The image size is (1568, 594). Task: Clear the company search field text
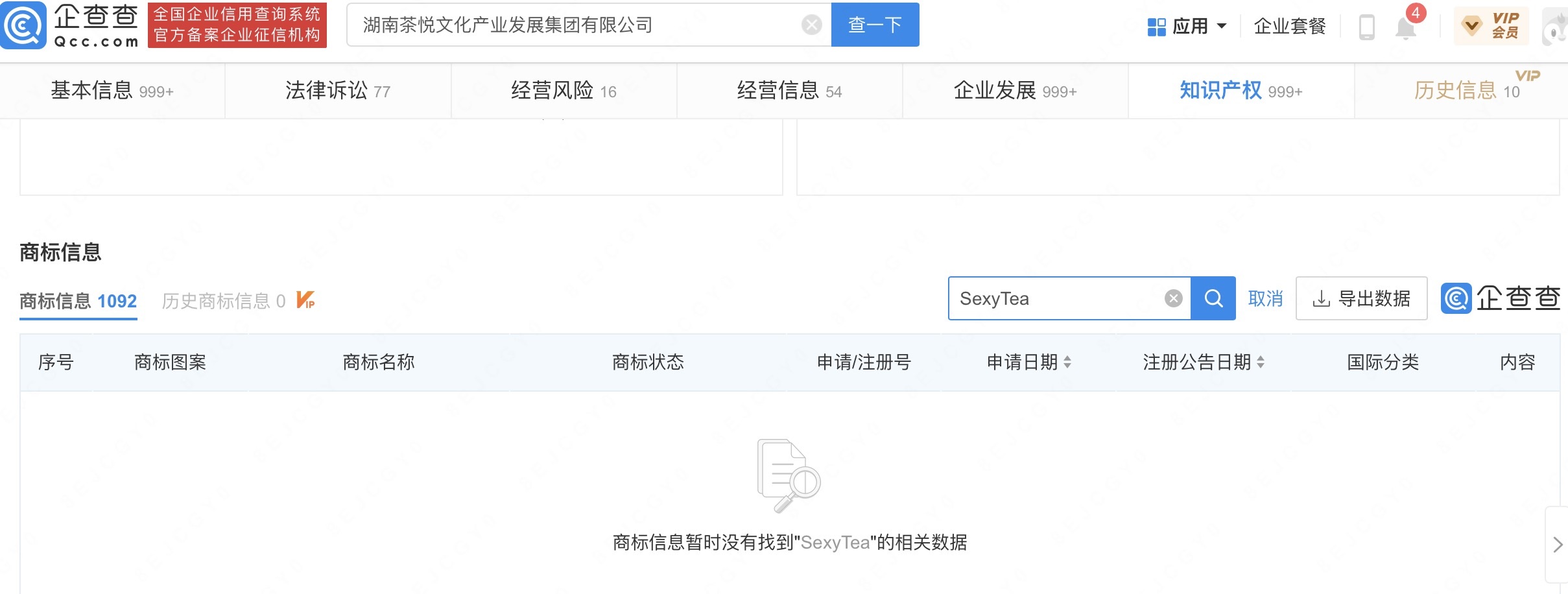811,25
